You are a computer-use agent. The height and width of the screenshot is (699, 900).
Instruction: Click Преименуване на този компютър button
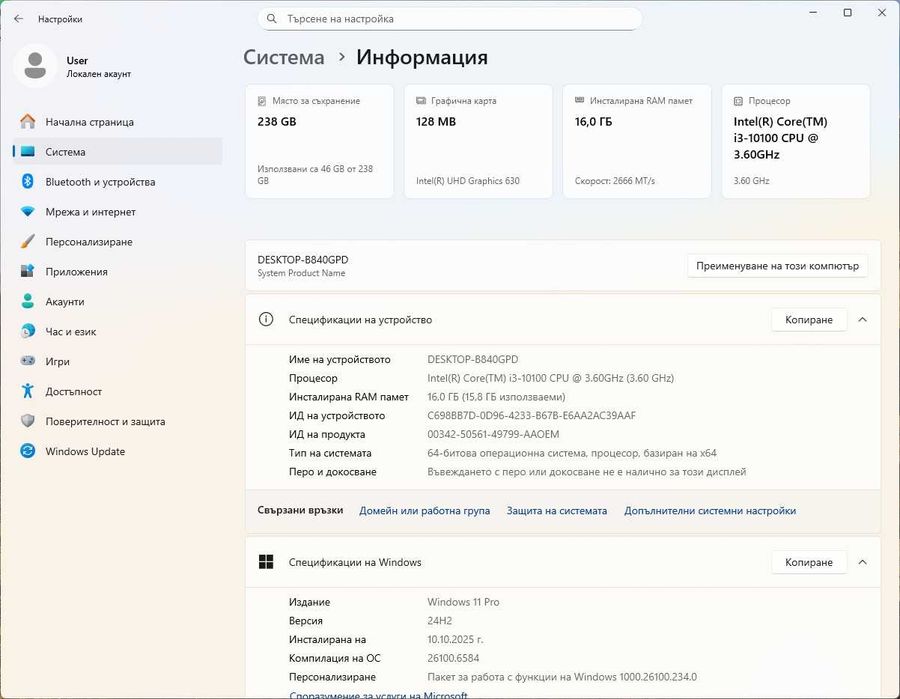[777, 266]
